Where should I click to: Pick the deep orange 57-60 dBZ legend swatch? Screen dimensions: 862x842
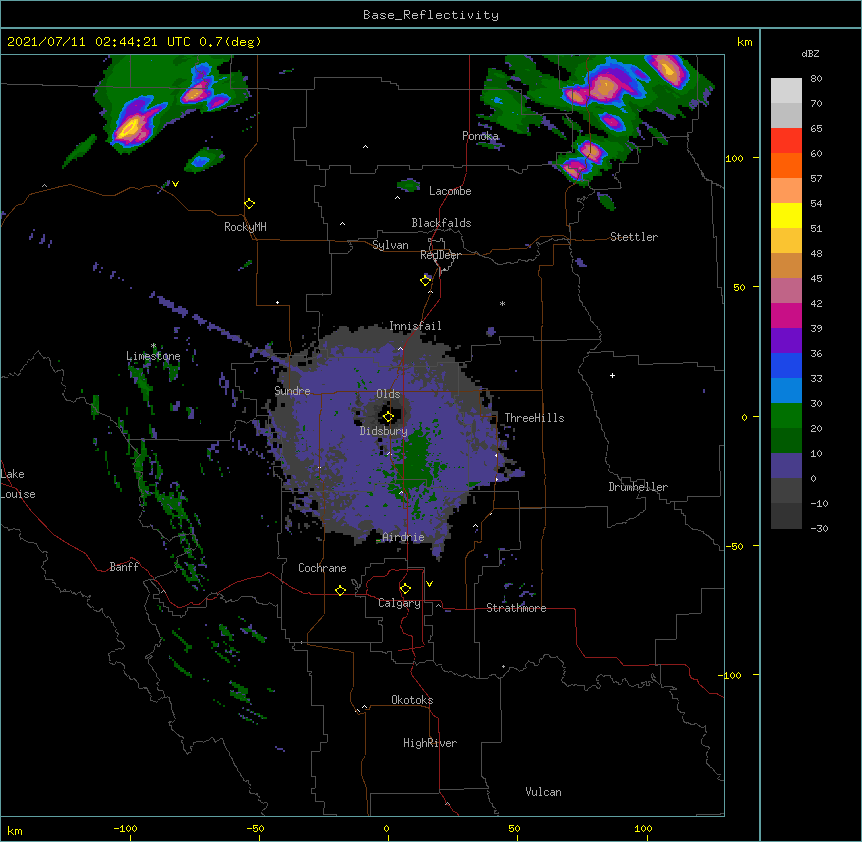pyautogui.click(x=786, y=165)
